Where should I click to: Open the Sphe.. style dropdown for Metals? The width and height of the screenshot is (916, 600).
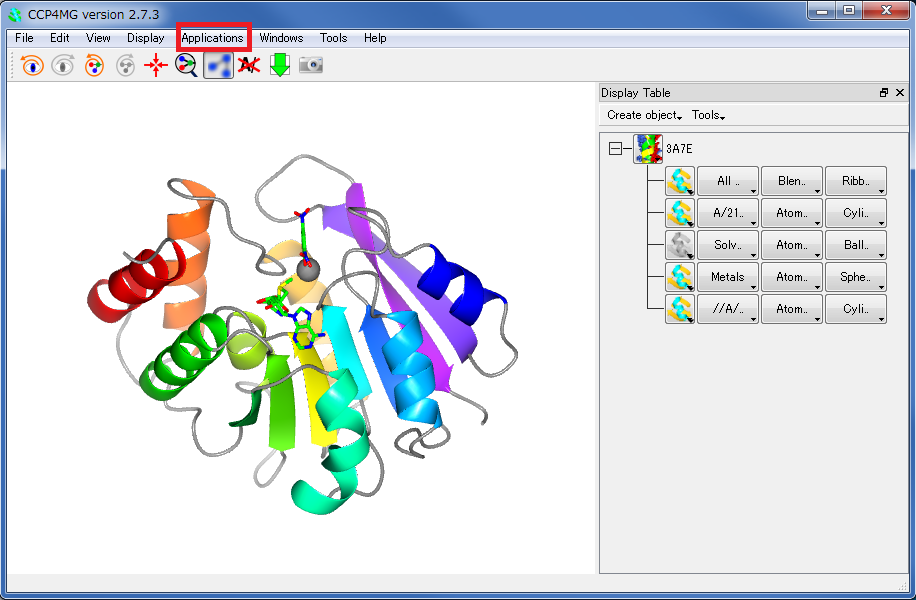click(856, 277)
